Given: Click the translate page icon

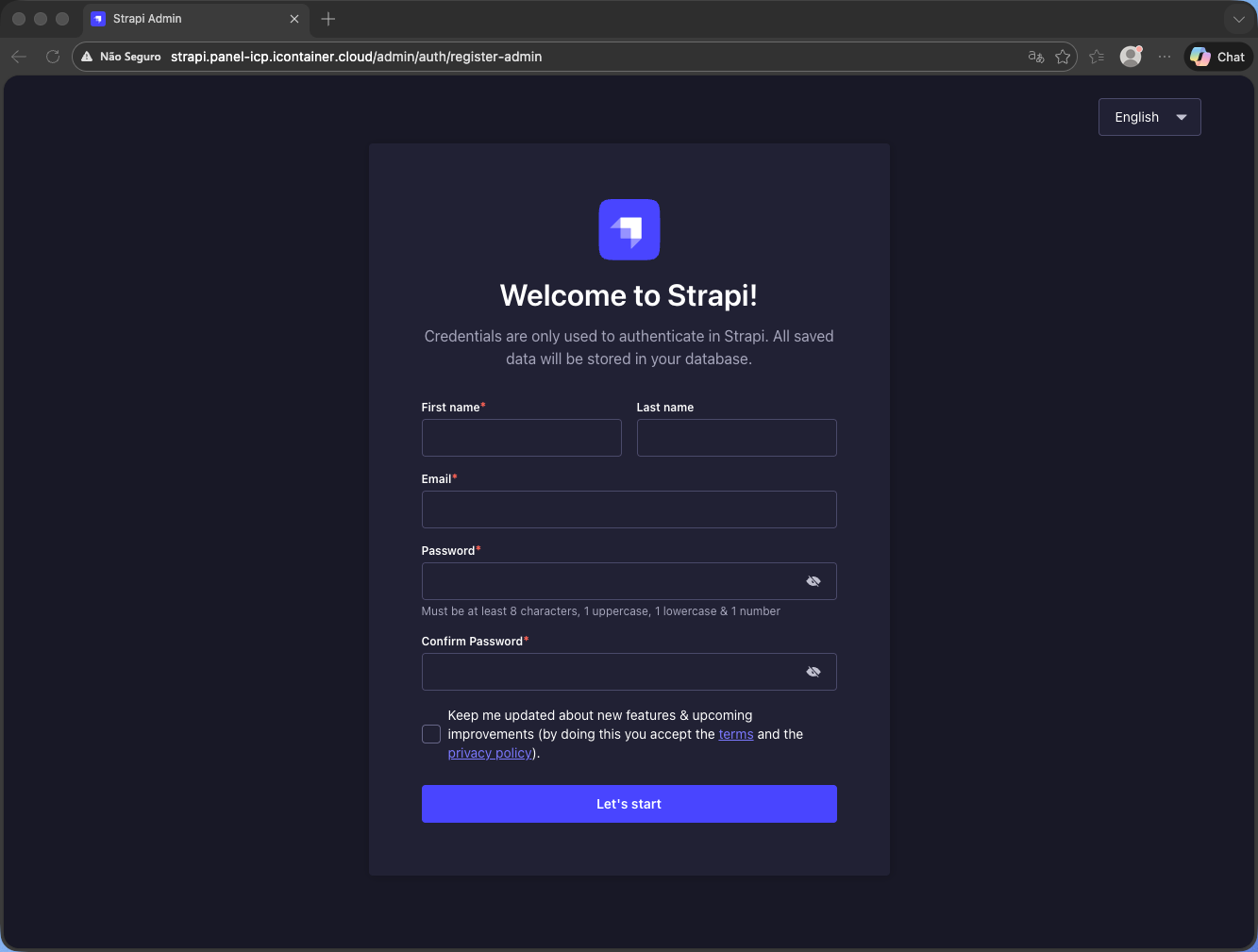Looking at the screenshot, I should [x=1035, y=57].
